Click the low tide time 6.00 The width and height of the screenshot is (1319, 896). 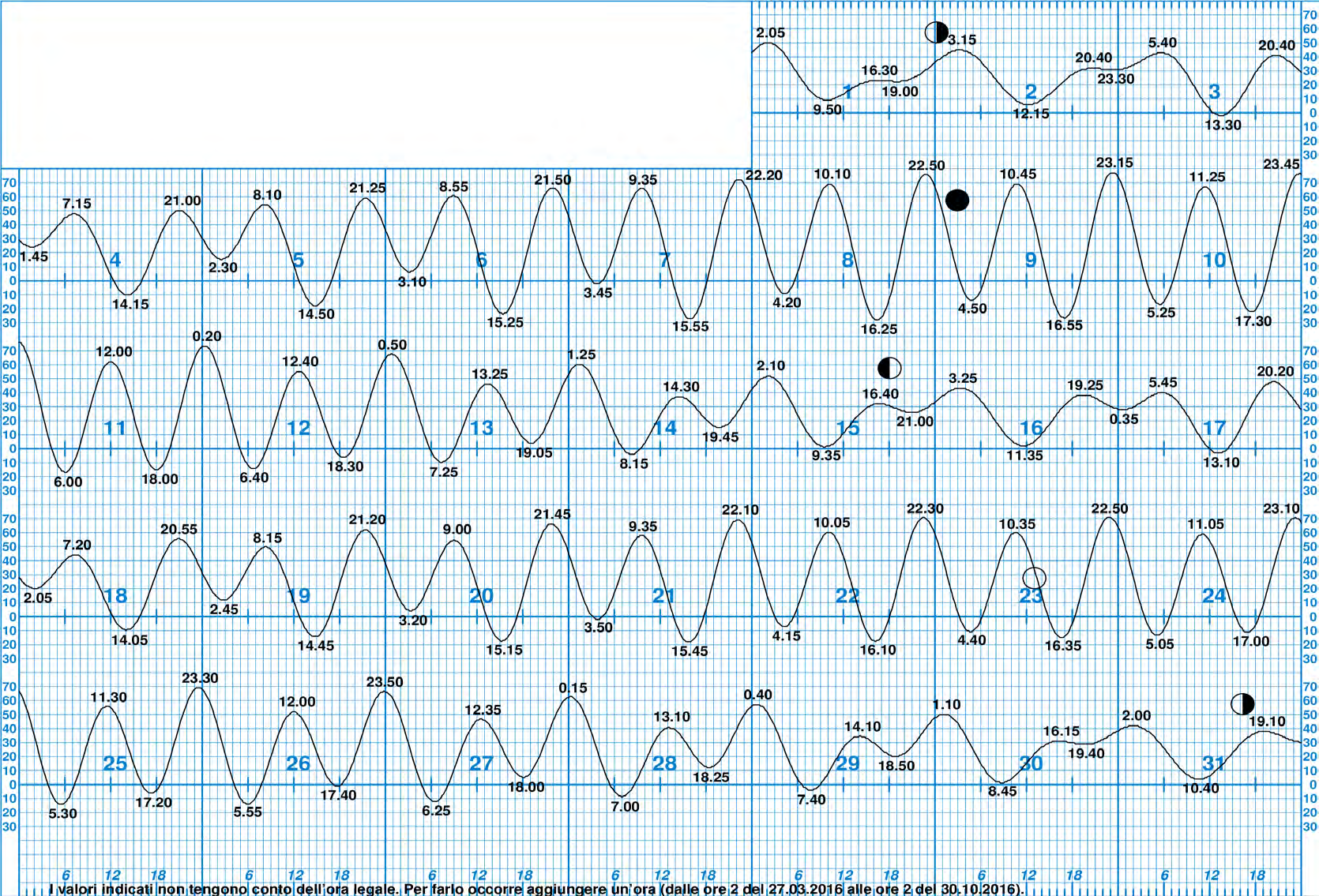pos(68,482)
